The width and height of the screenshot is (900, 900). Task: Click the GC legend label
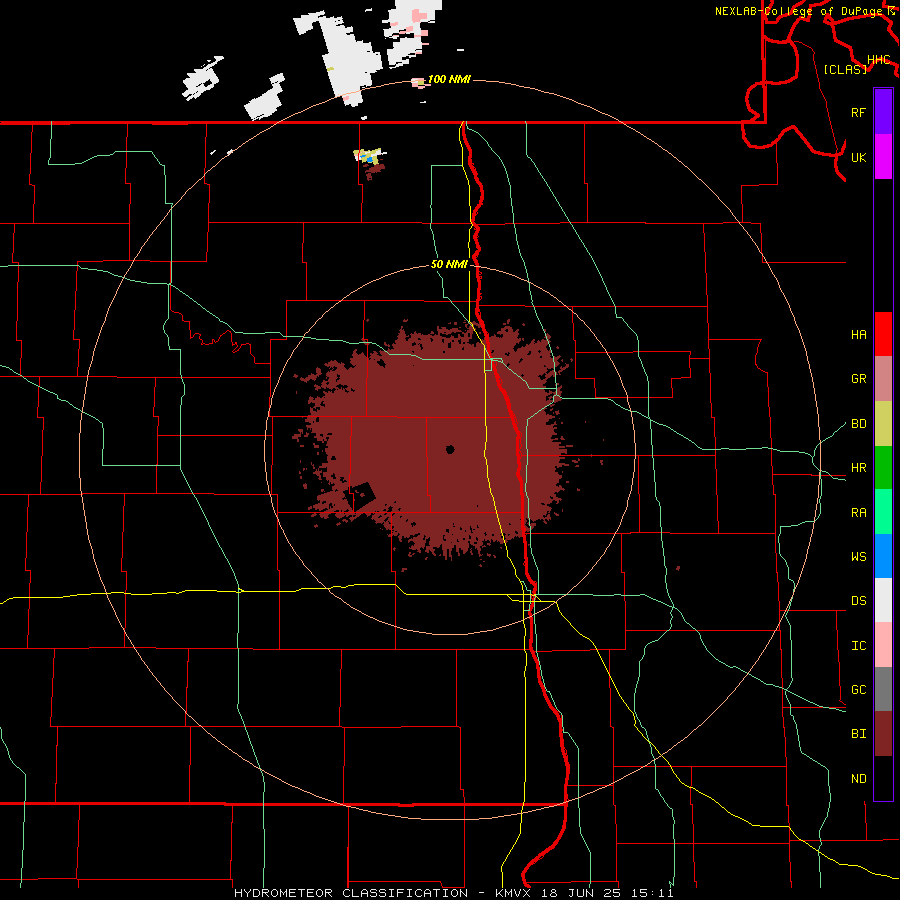click(x=858, y=690)
